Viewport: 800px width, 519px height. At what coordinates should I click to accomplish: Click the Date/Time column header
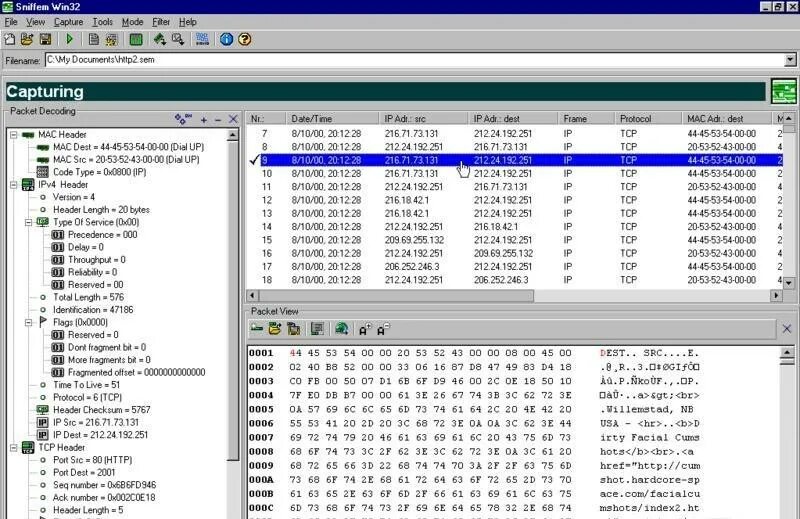pyautogui.click(x=332, y=119)
